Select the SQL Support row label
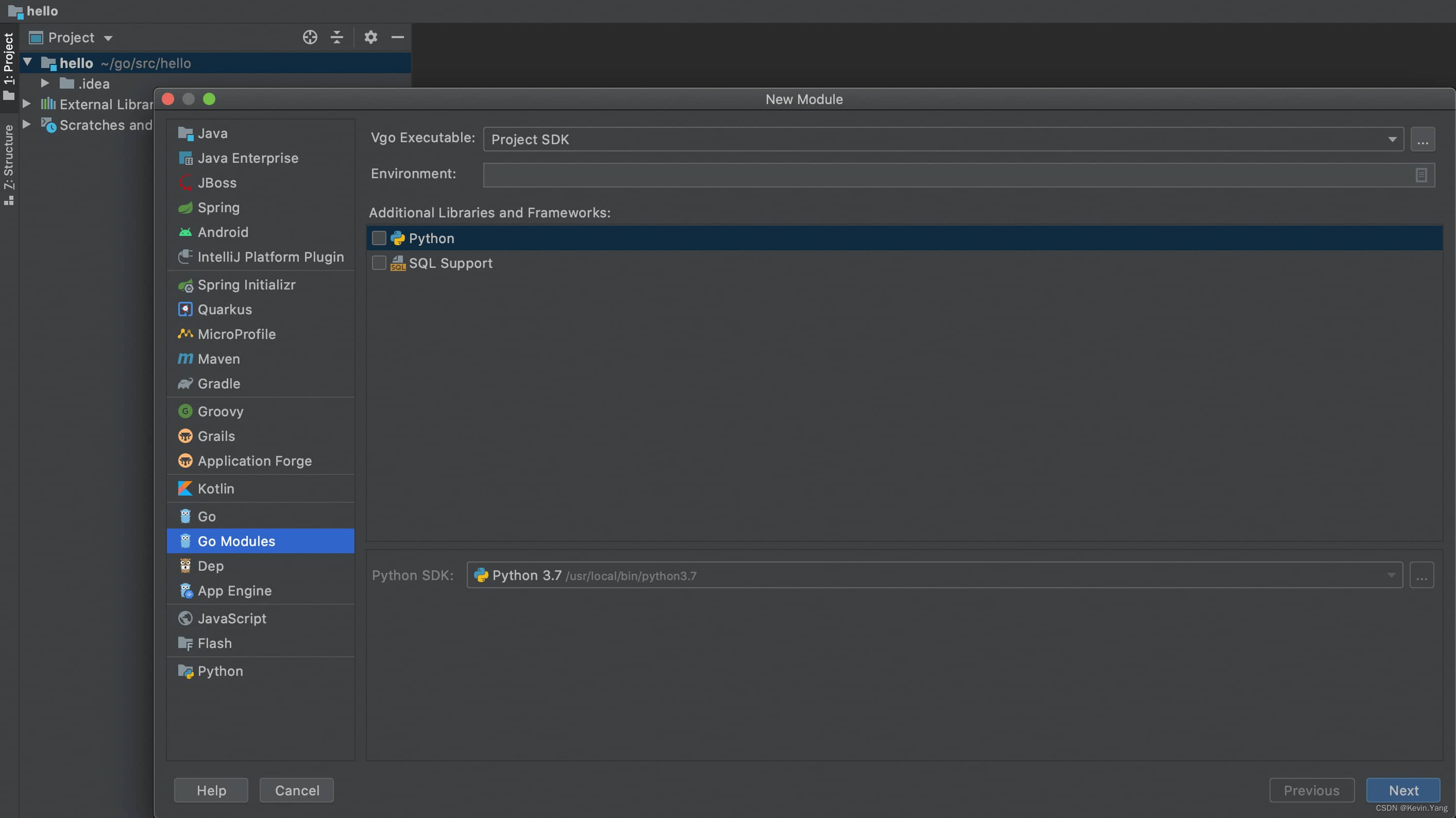 tap(450, 263)
